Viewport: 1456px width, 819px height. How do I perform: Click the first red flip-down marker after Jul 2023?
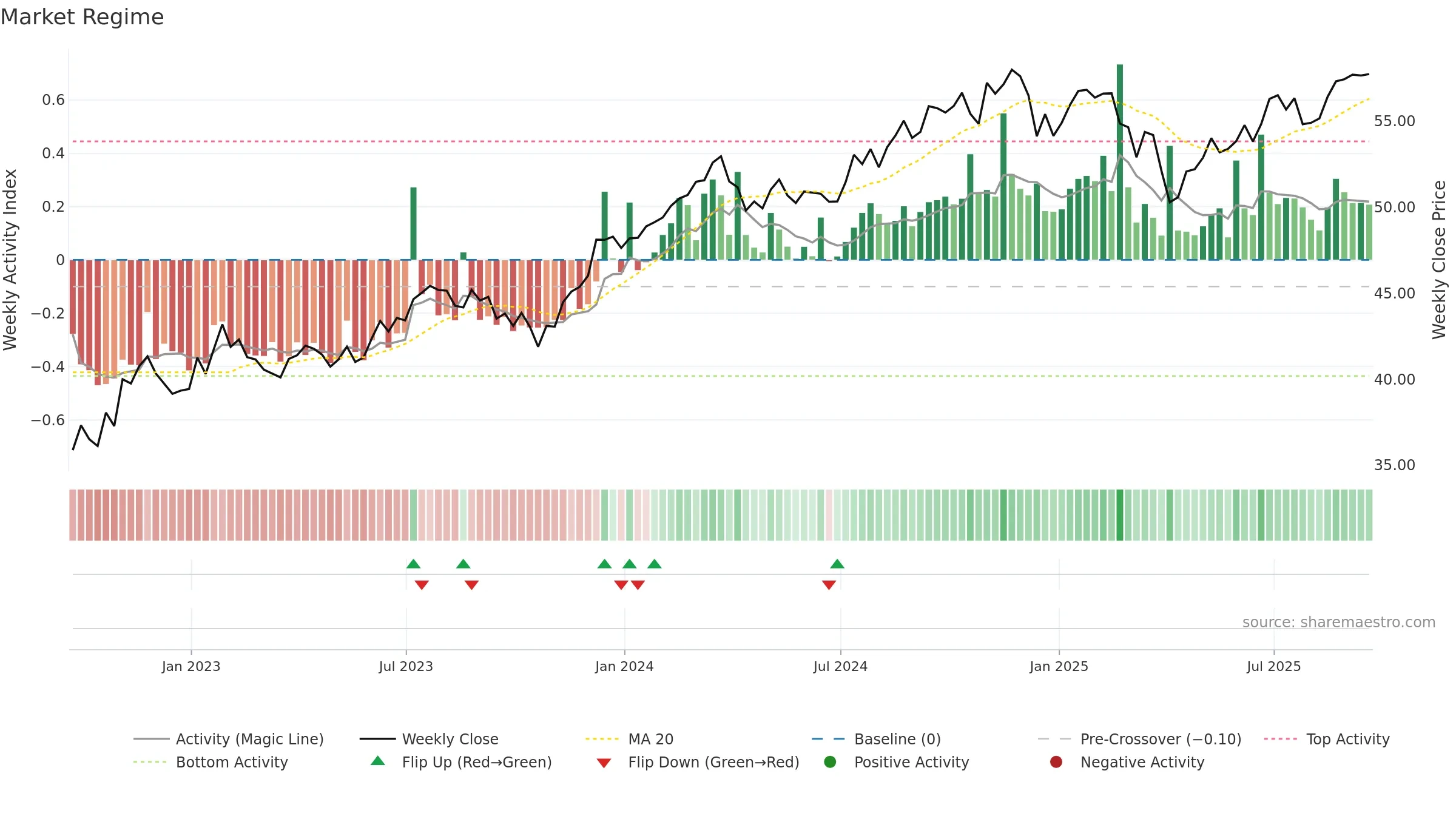(422, 585)
